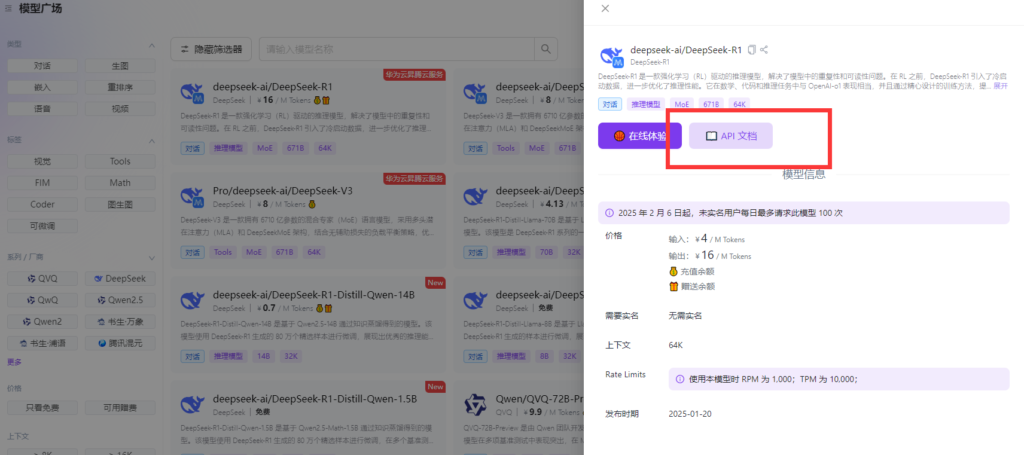Click the MoE tag in the detail panel
The height and width of the screenshot is (455, 1024).
[x=682, y=104]
